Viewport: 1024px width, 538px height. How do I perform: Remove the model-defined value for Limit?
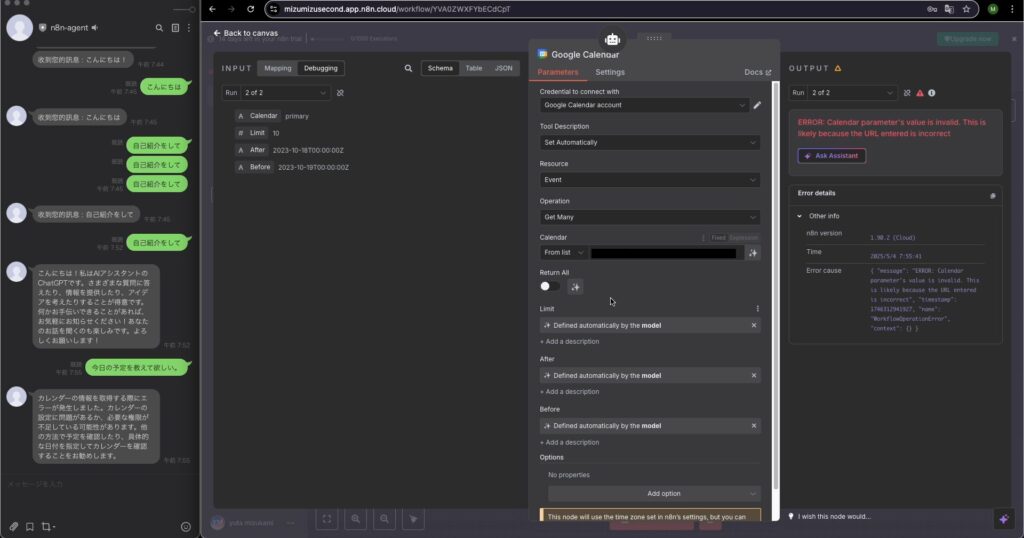point(754,325)
